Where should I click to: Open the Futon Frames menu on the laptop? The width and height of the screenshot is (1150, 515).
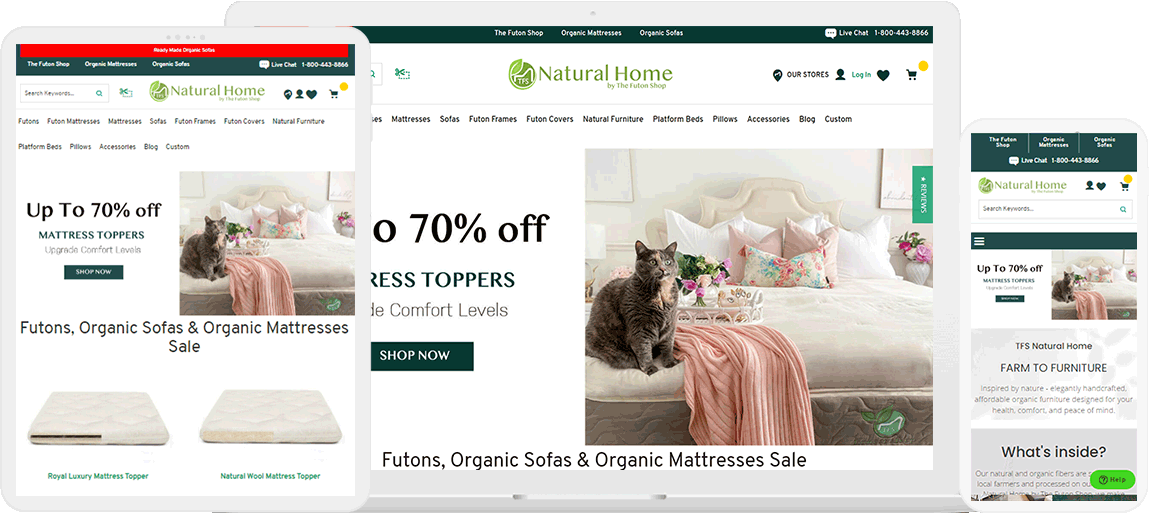[x=493, y=119]
